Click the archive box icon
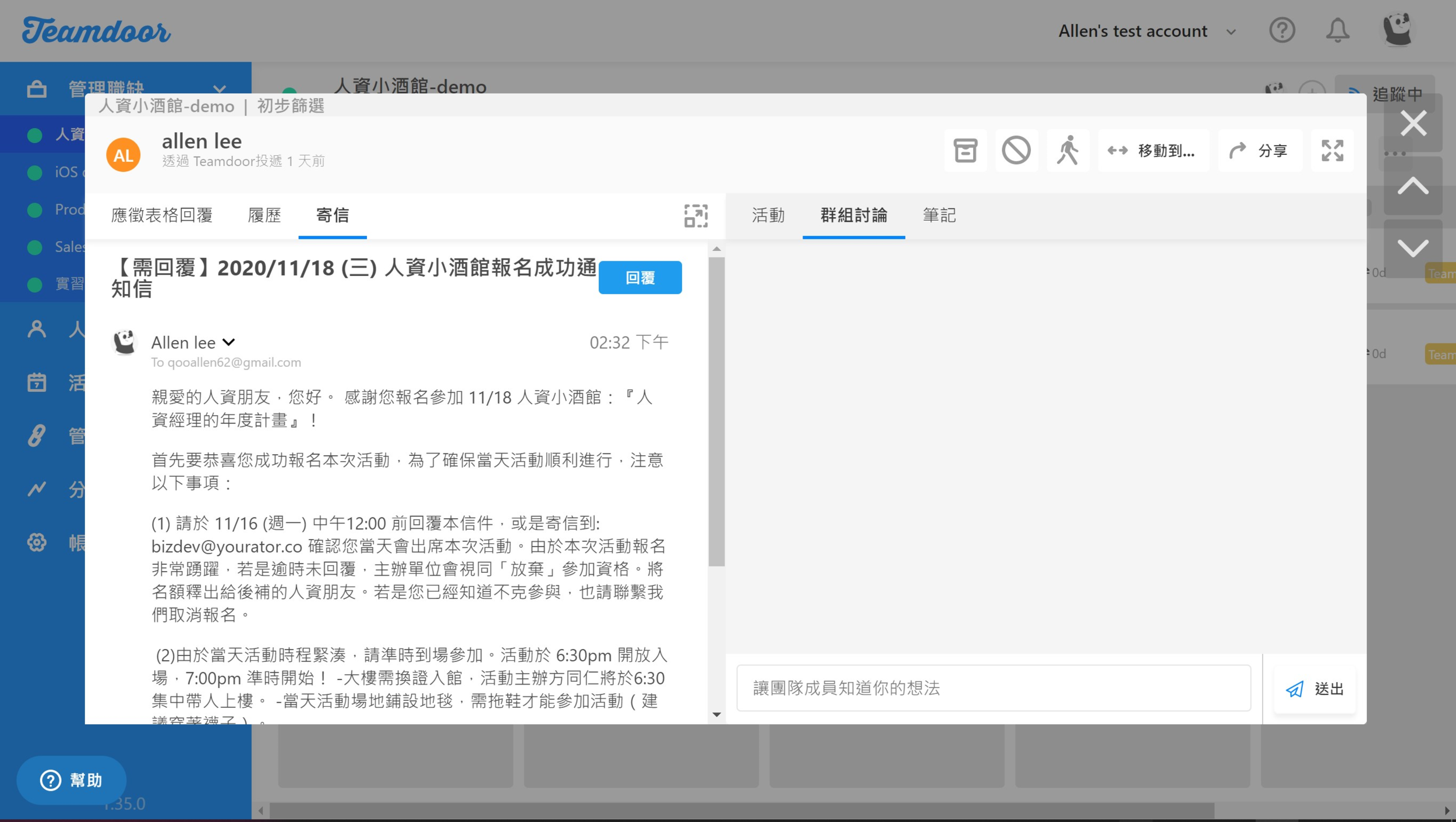1456x822 pixels. point(965,151)
